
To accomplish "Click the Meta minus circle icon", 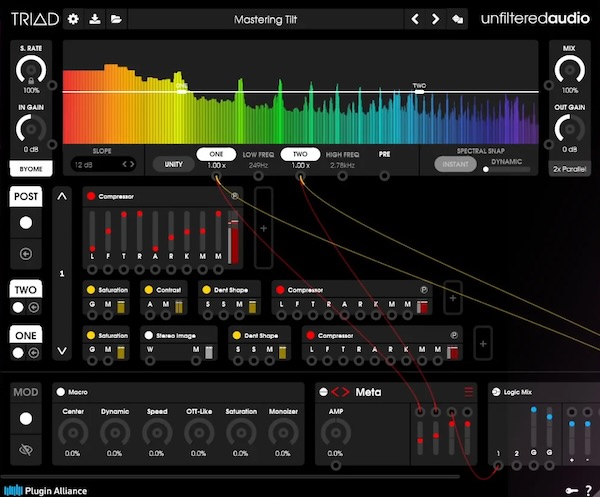I will tap(323, 392).
